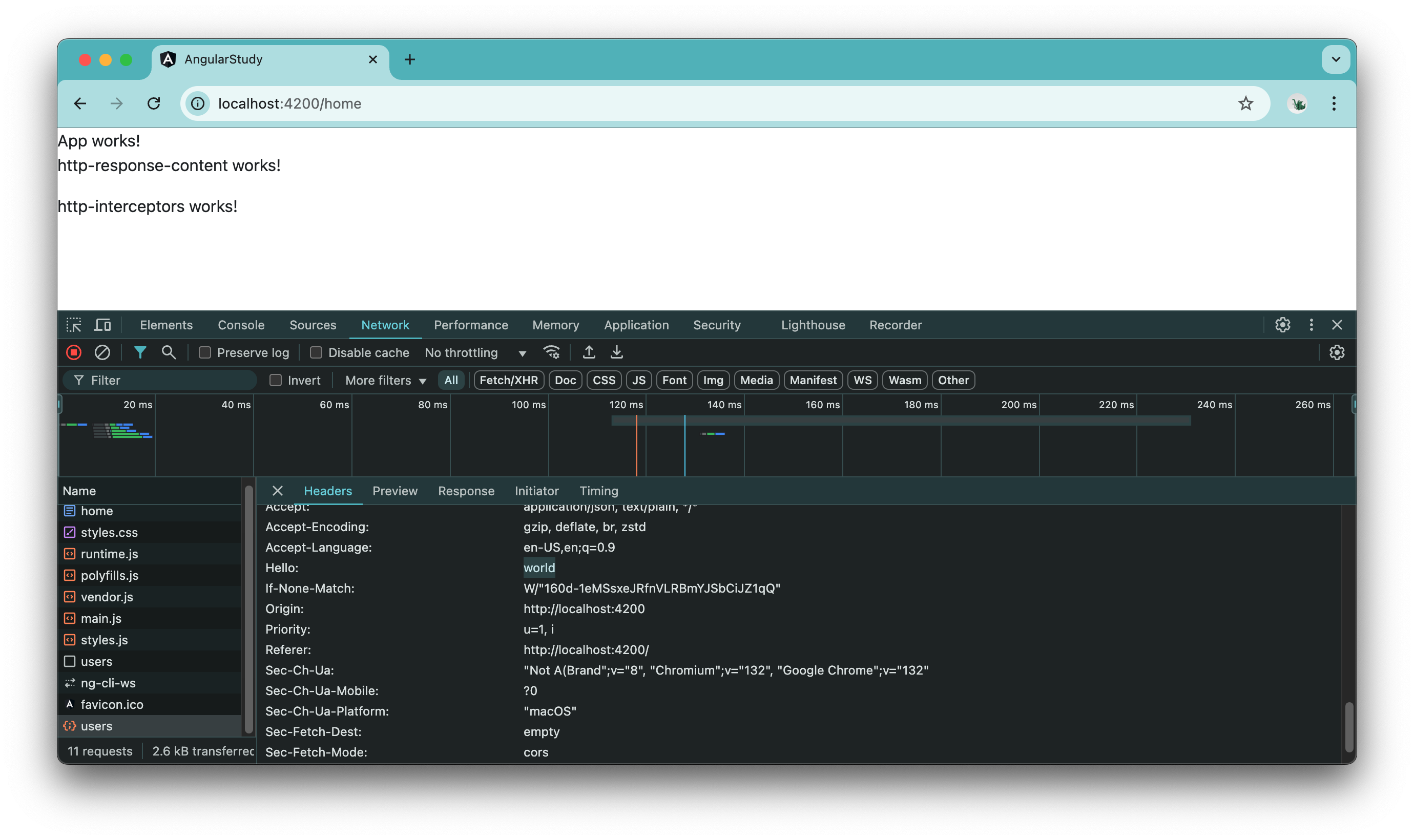Open the network request search
Image resolution: width=1414 pixels, height=840 pixels.
click(168, 352)
